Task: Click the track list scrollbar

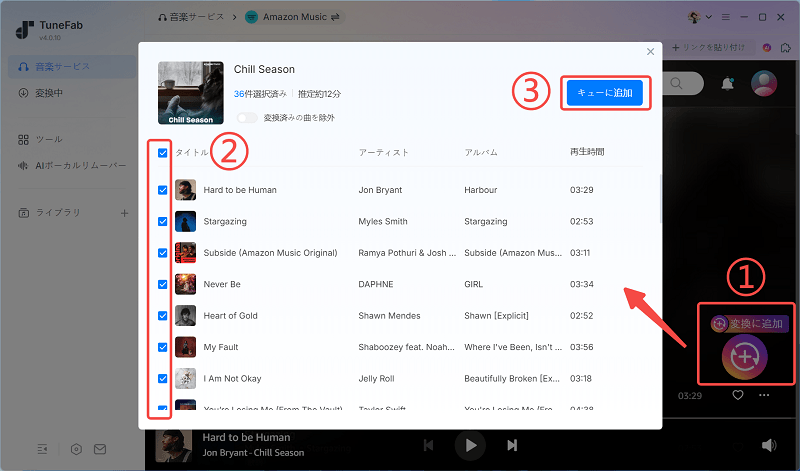Action: click(660, 199)
